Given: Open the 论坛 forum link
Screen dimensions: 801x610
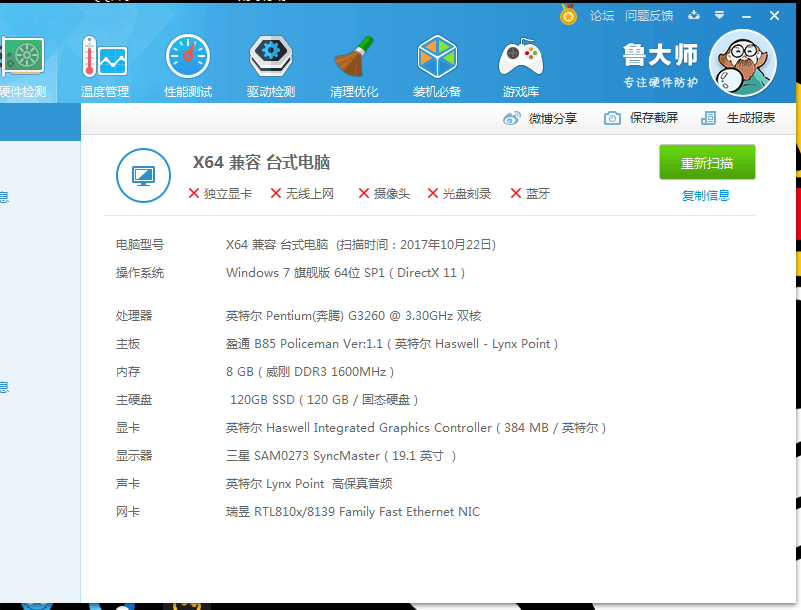Looking at the screenshot, I should tap(602, 16).
